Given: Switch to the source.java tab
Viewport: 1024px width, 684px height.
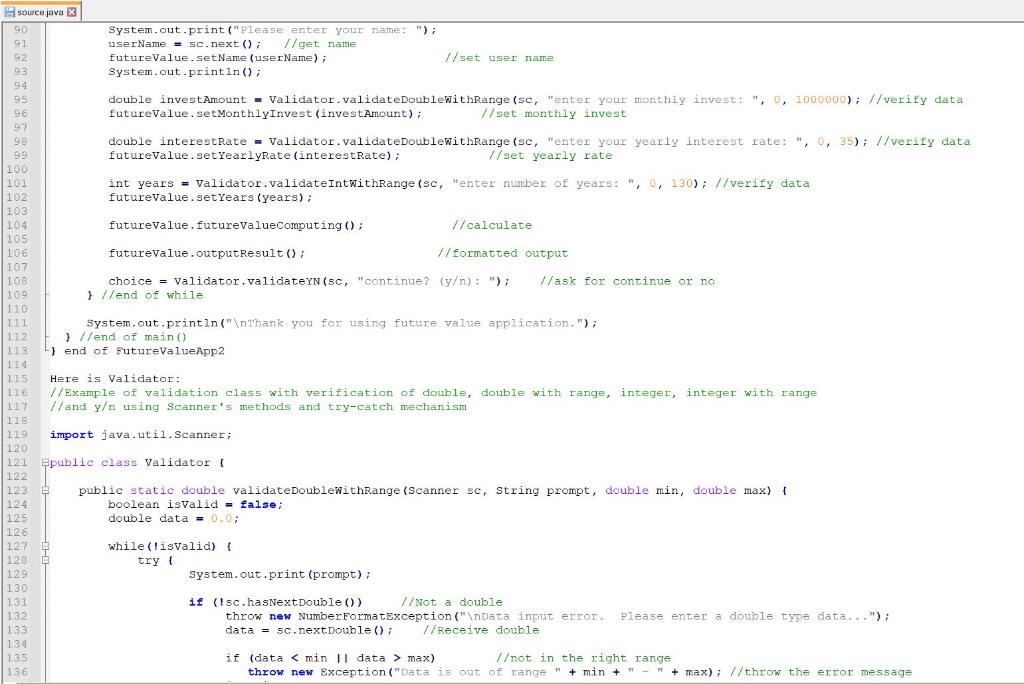Looking at the screenshot, I should (x=40, y=11).
